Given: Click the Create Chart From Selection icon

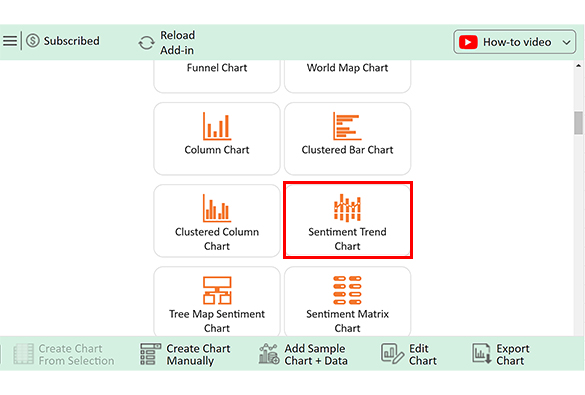Looking at the screenshot, I should [24, 354].
